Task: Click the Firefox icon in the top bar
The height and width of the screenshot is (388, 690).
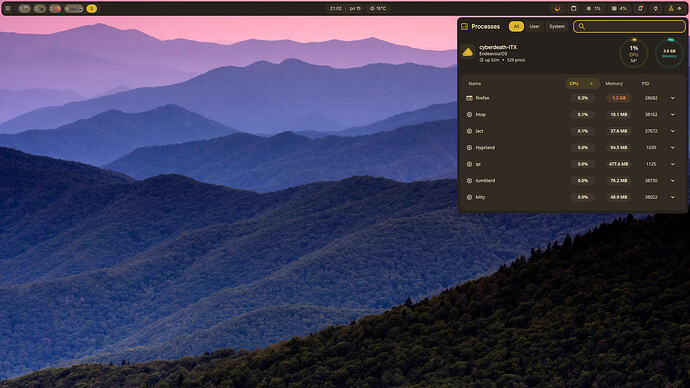Action: click(557, 8)
